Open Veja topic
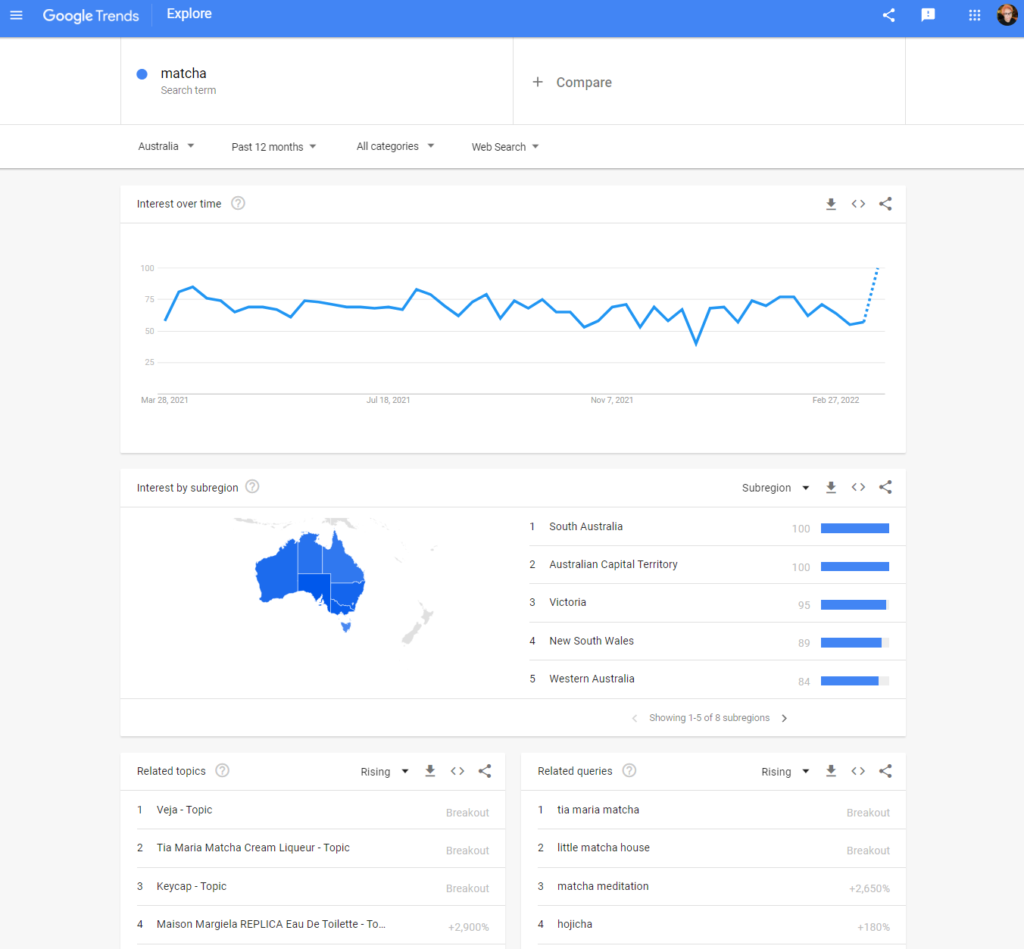The width and height of the screenshot is (1024, 949). click(x=184, y=809)
